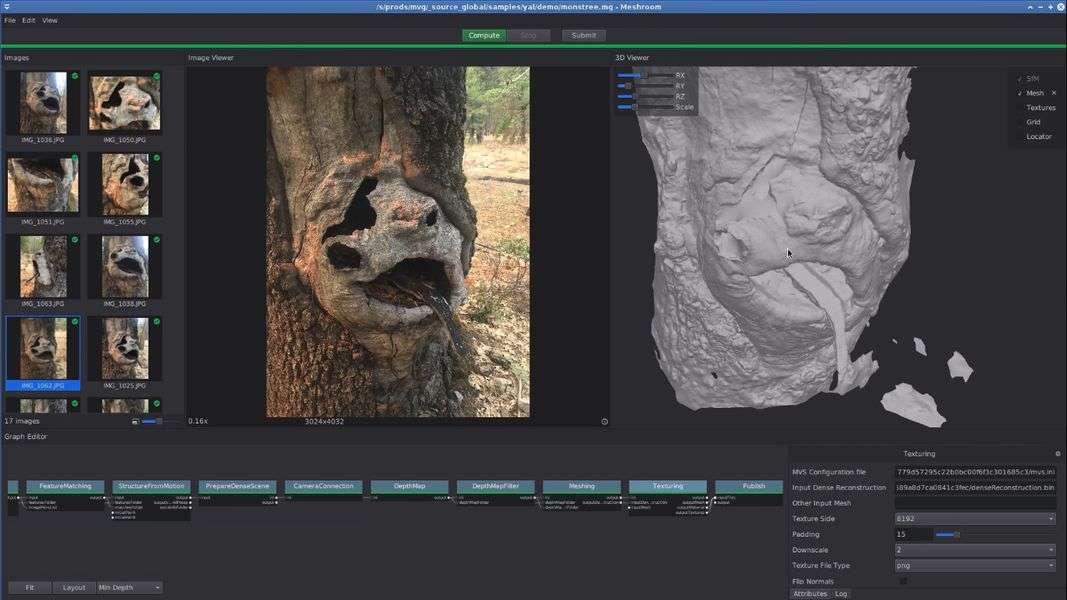Enable the Flip Normals checkbox
The image size is (1067, 600).
pyautogui.click(x=903, y=581)
